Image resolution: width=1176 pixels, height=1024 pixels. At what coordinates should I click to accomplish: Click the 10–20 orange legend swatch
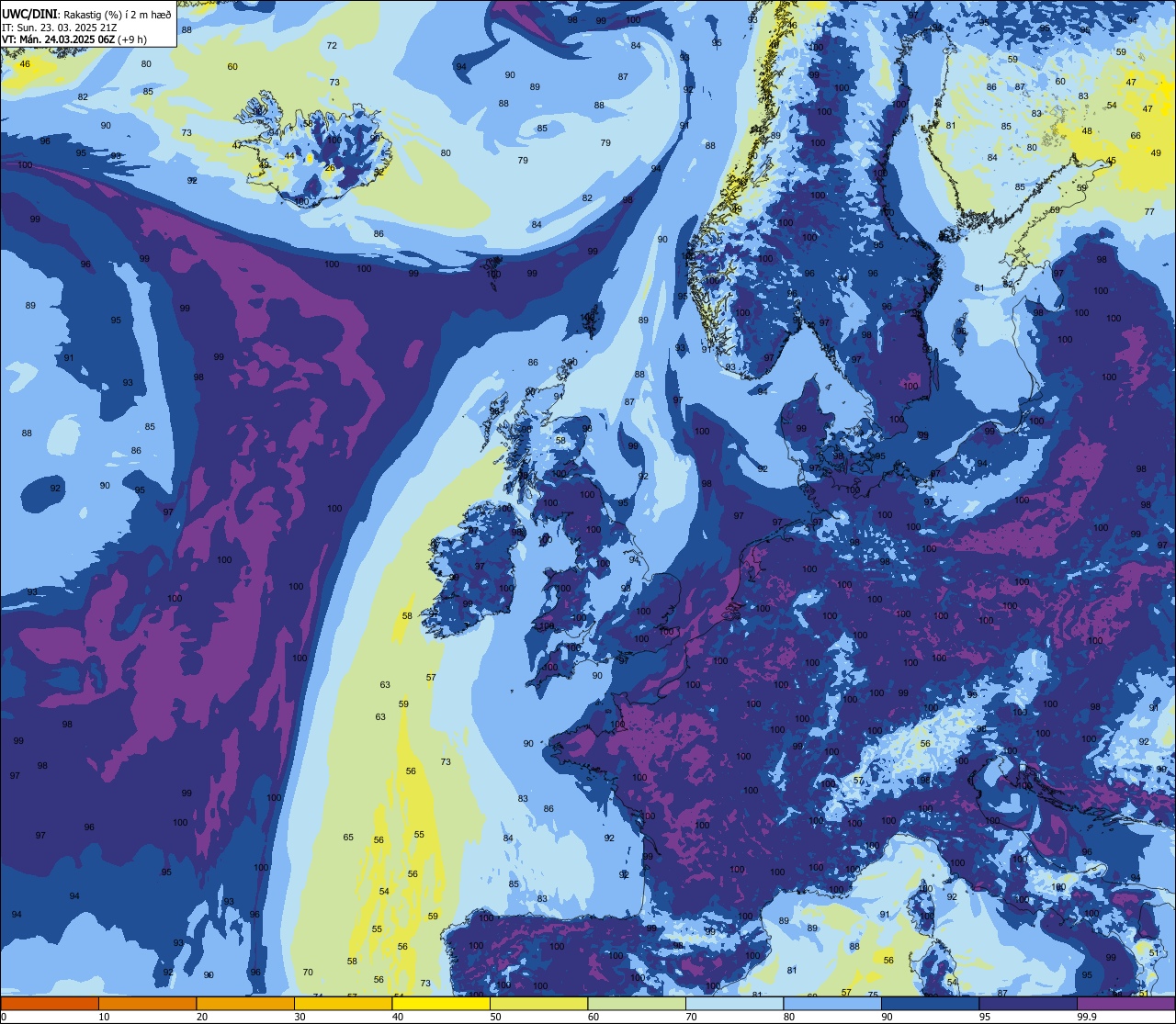pyautogui.click(x=147, y=1003)
